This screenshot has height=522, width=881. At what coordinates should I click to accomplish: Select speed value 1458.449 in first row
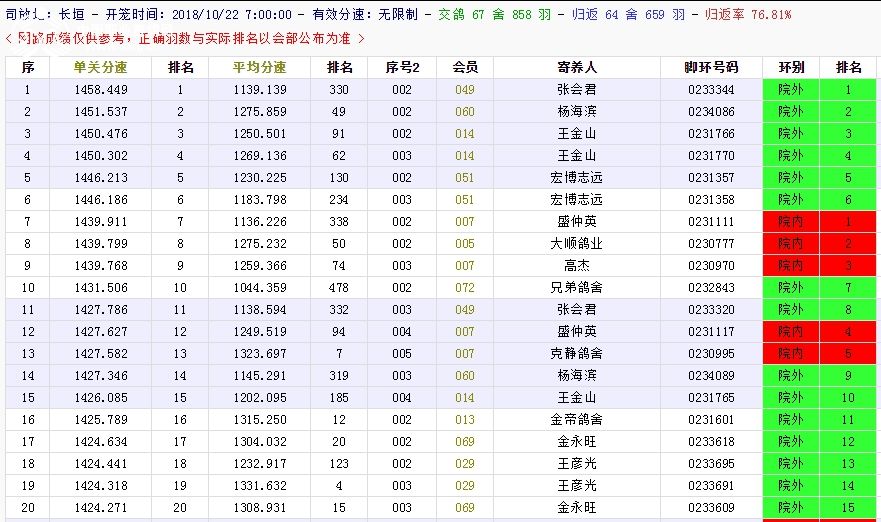tap(101, 90)
